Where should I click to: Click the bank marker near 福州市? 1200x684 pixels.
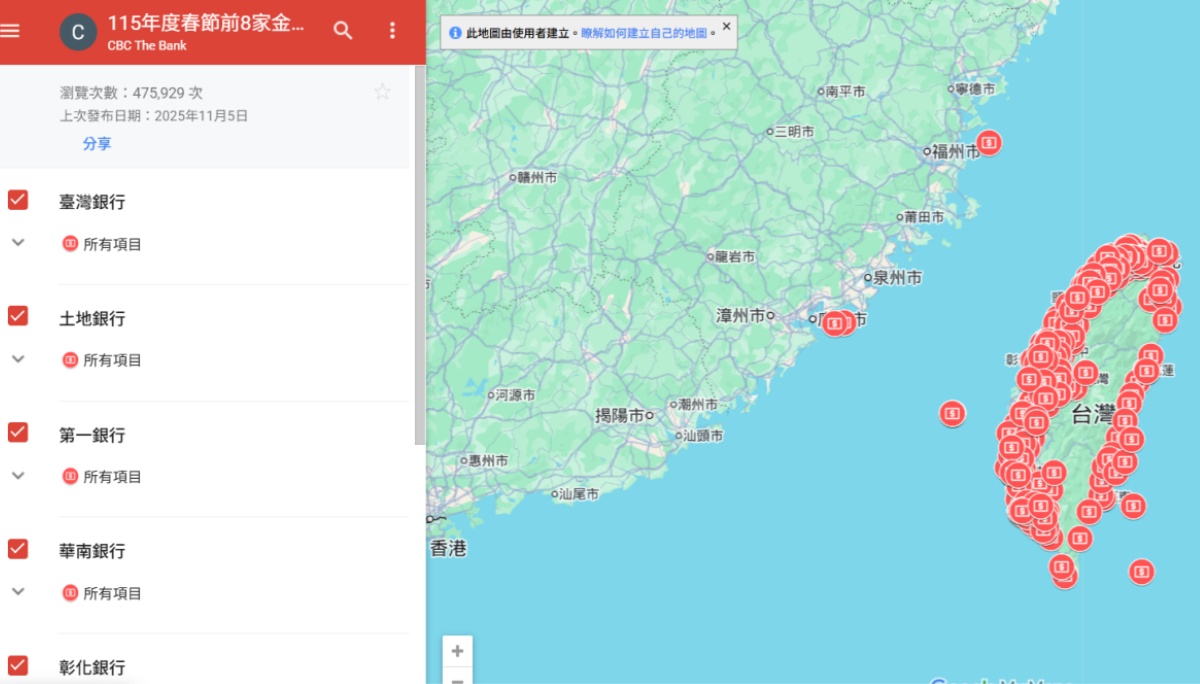tap(989, 143)
